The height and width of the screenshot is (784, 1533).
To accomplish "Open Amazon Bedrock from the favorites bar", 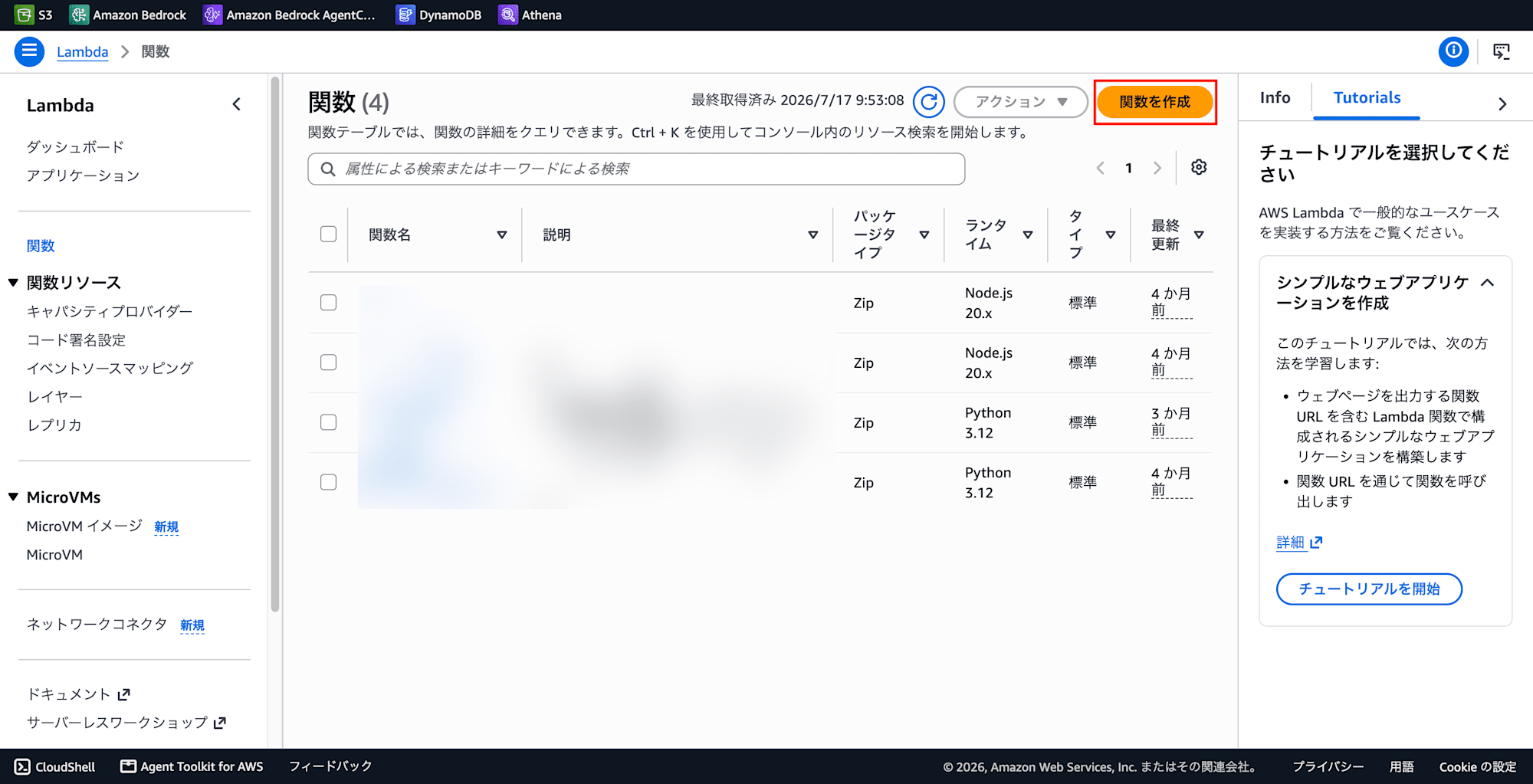I will (x=128, y=15).
